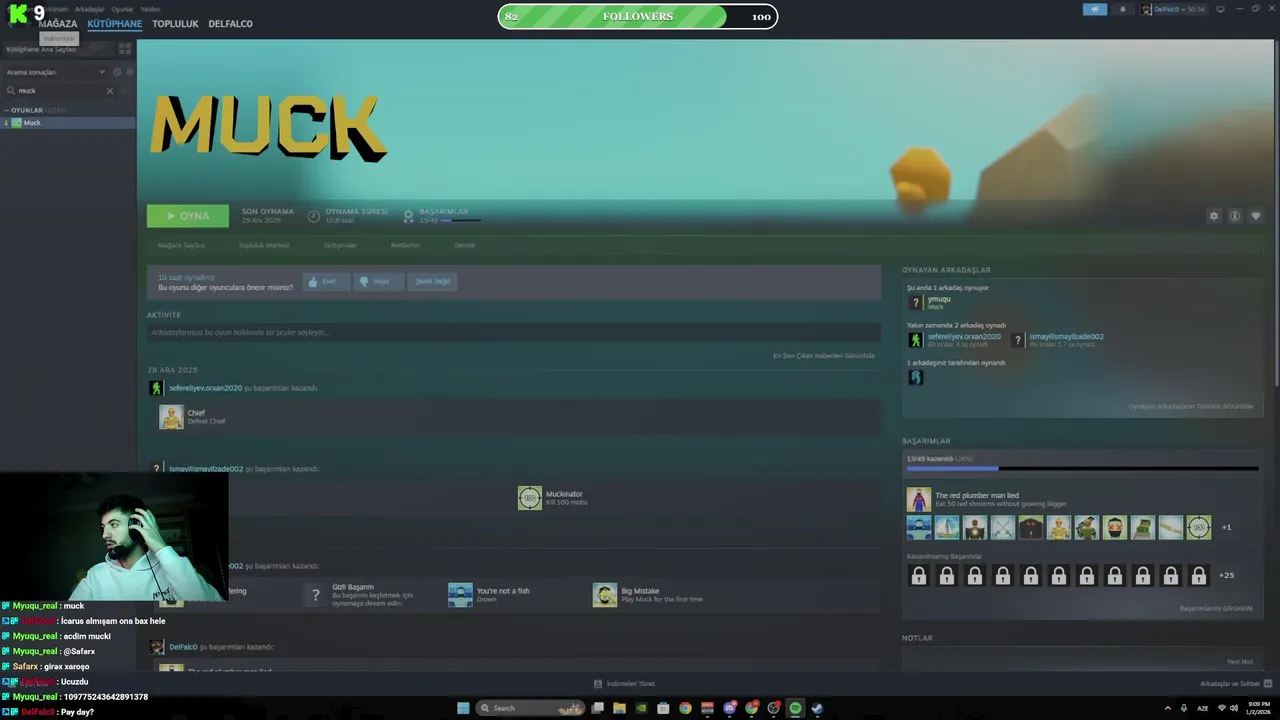
Task: Click the thumbs-up Evet recommend button
Action: pos(326,282)
